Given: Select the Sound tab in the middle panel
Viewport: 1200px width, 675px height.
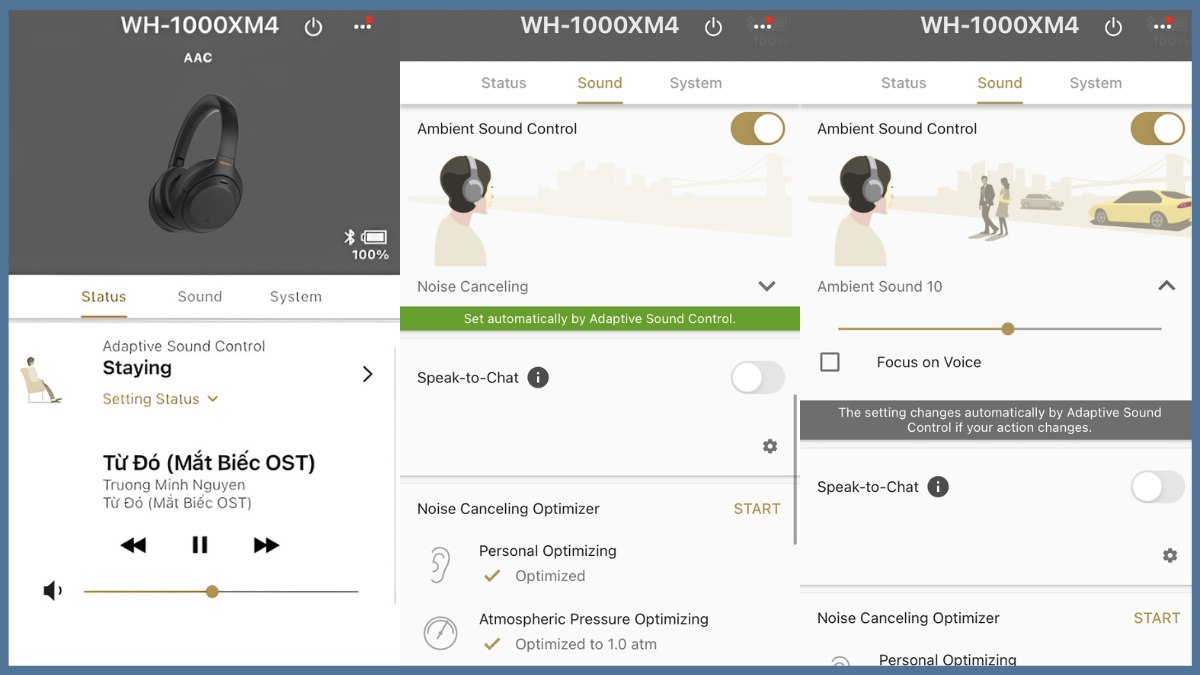Looking at the screenshot, I should [x=600, y=83].
